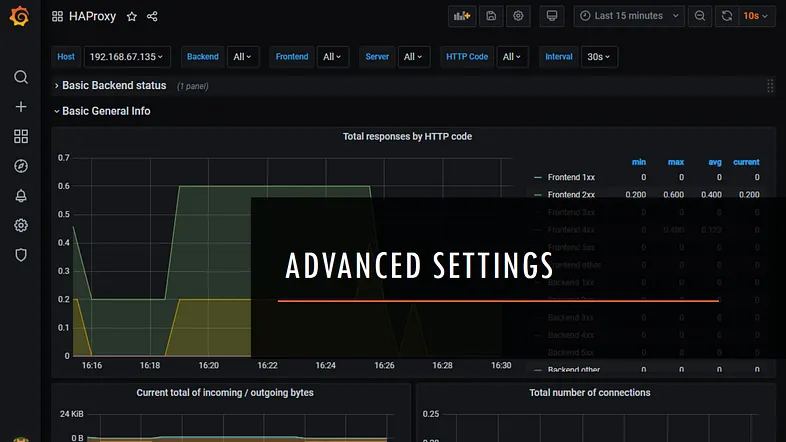786x442 pixels.
Task: Change the Backend other series color swatch
Action: pyautogui.click(x=538, y=370)
